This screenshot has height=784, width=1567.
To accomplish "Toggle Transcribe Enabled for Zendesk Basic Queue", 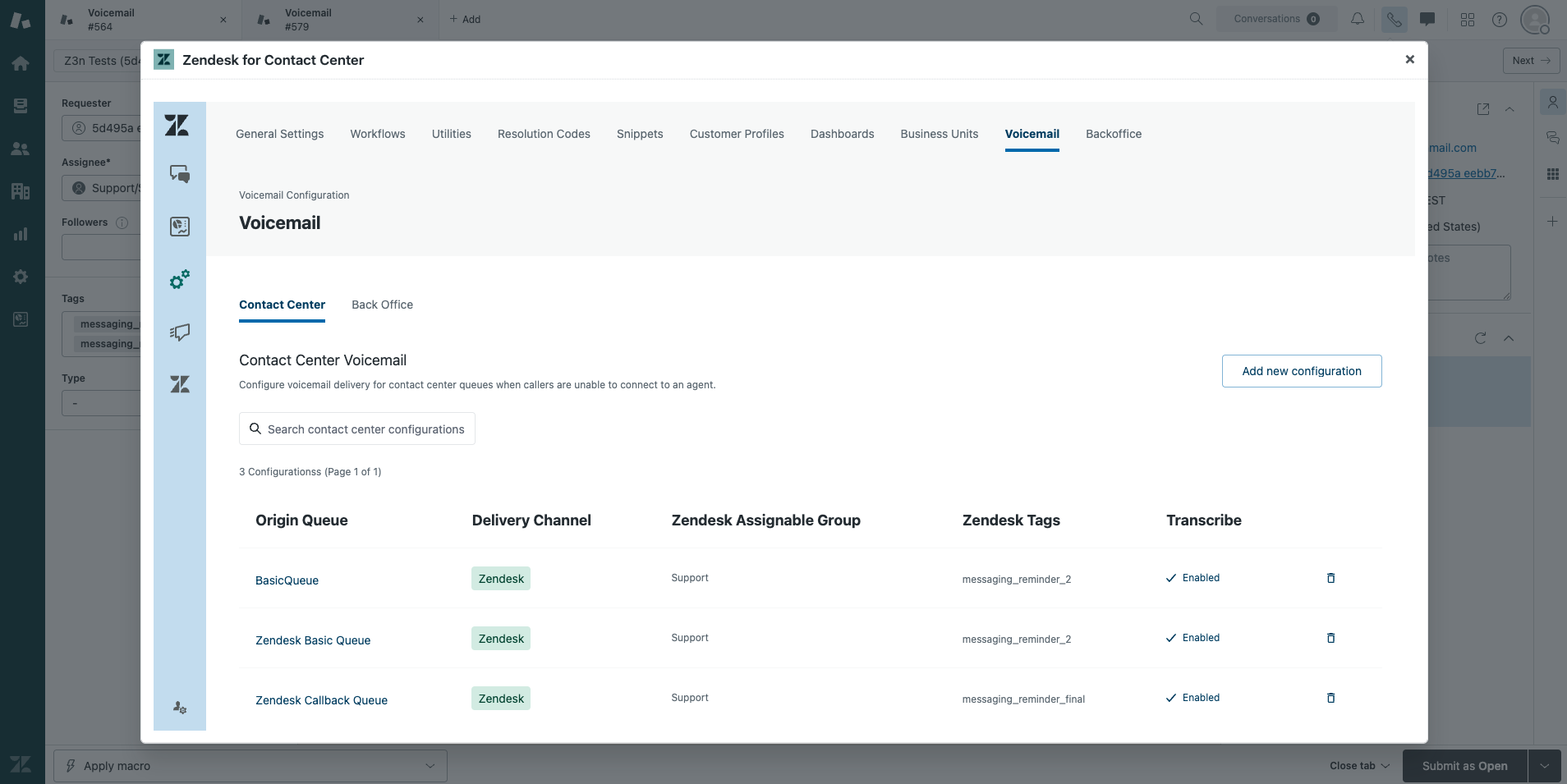I will [x=1192, y=638].
